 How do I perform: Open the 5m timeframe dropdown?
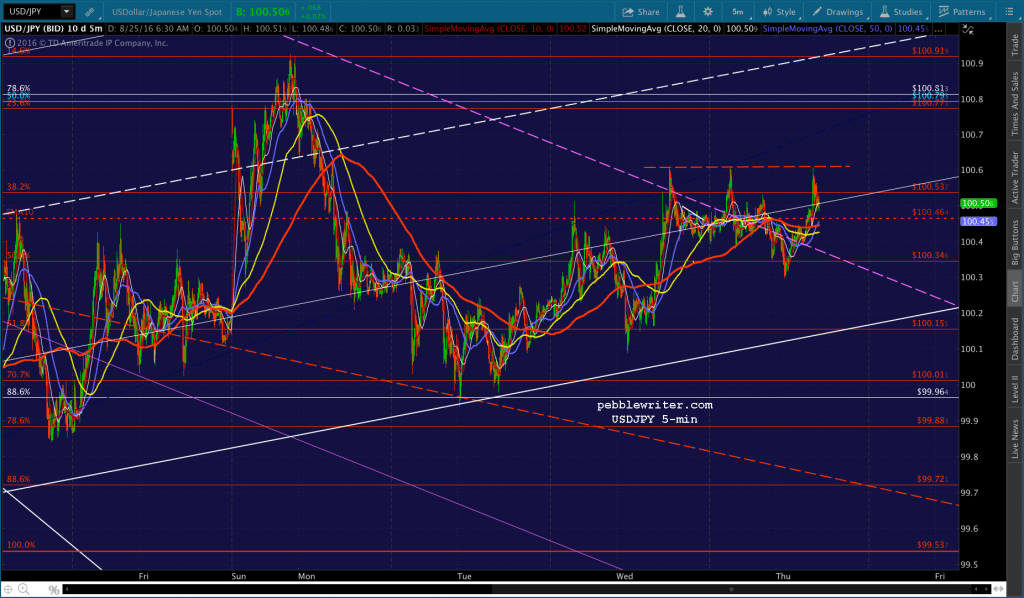pyautogui.click(x=739, y=12)
